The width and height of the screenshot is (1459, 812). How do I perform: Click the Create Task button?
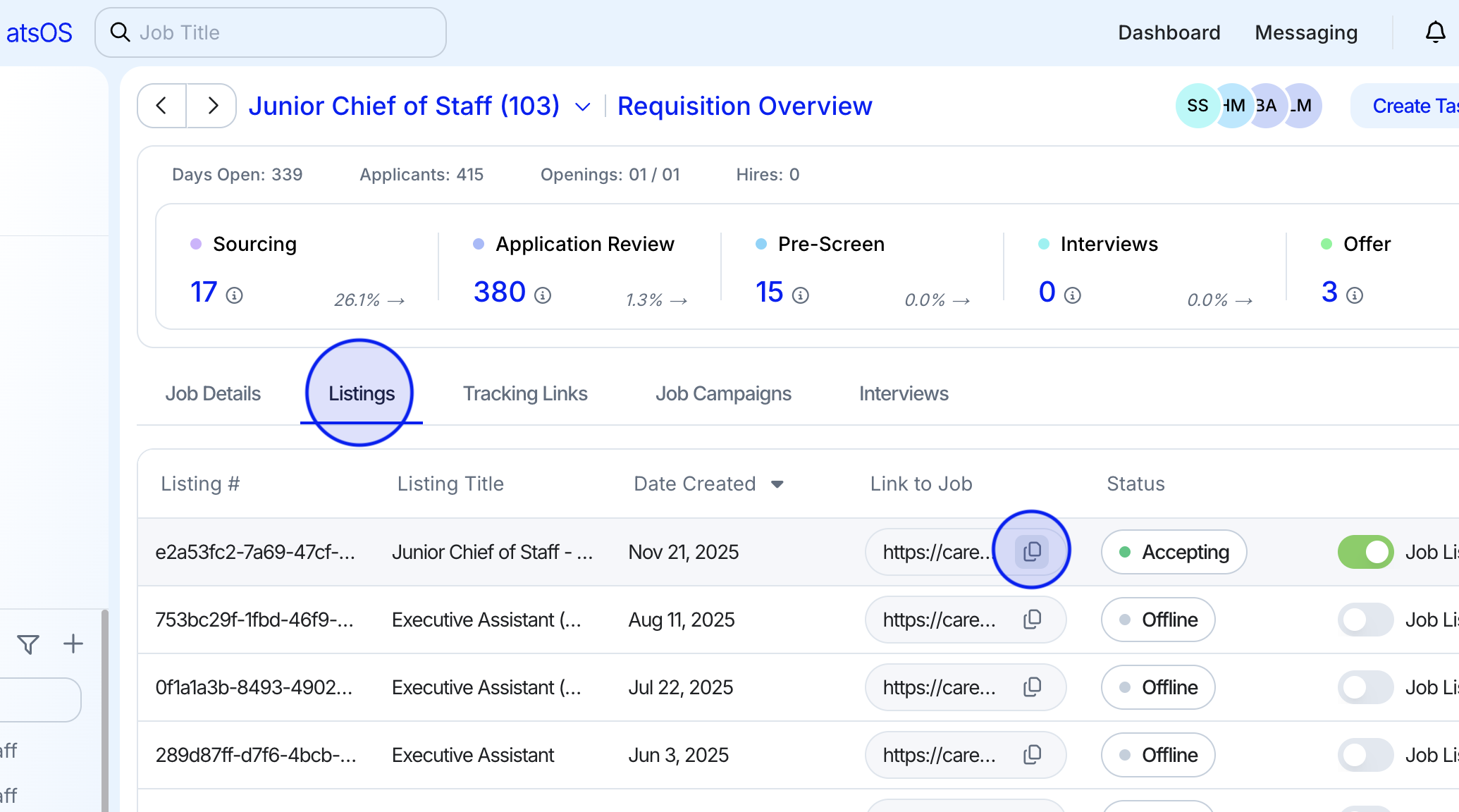click(1410, 106)
